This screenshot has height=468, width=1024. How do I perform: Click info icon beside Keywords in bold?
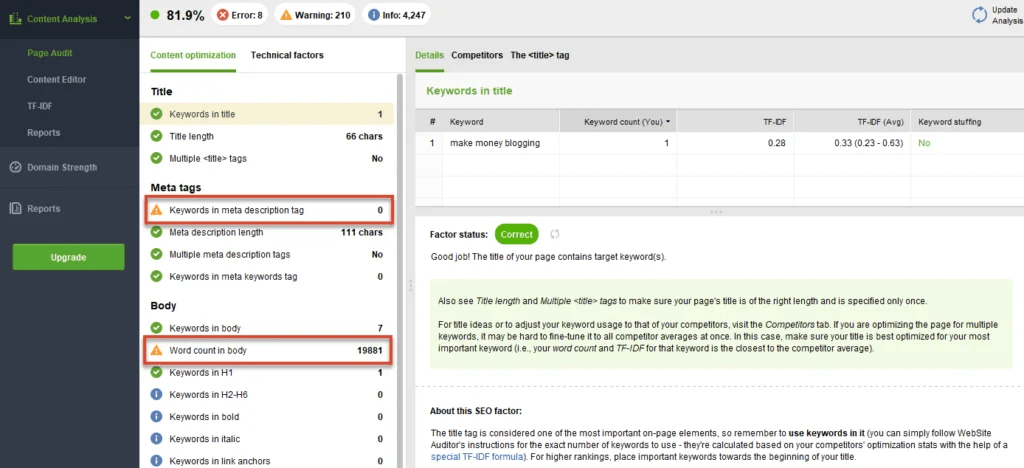tap(156, 416)
